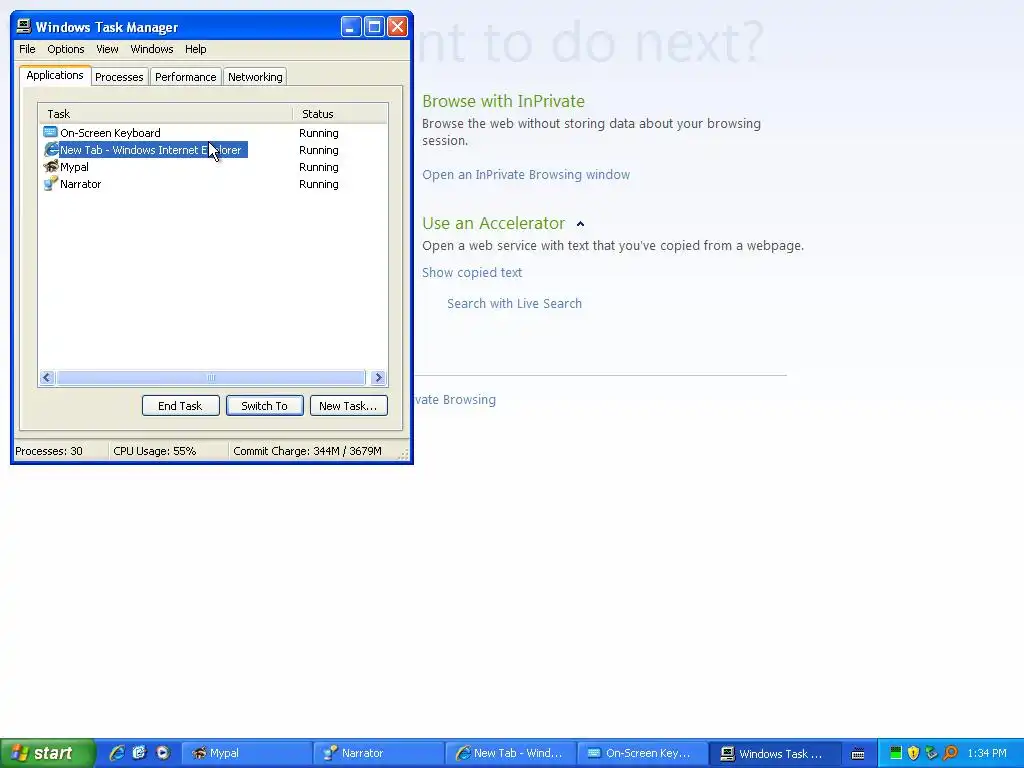Click the Windows Task Manager taskbar button
The width and height of the screenshot is (1024, 768).
pos(775,753)
